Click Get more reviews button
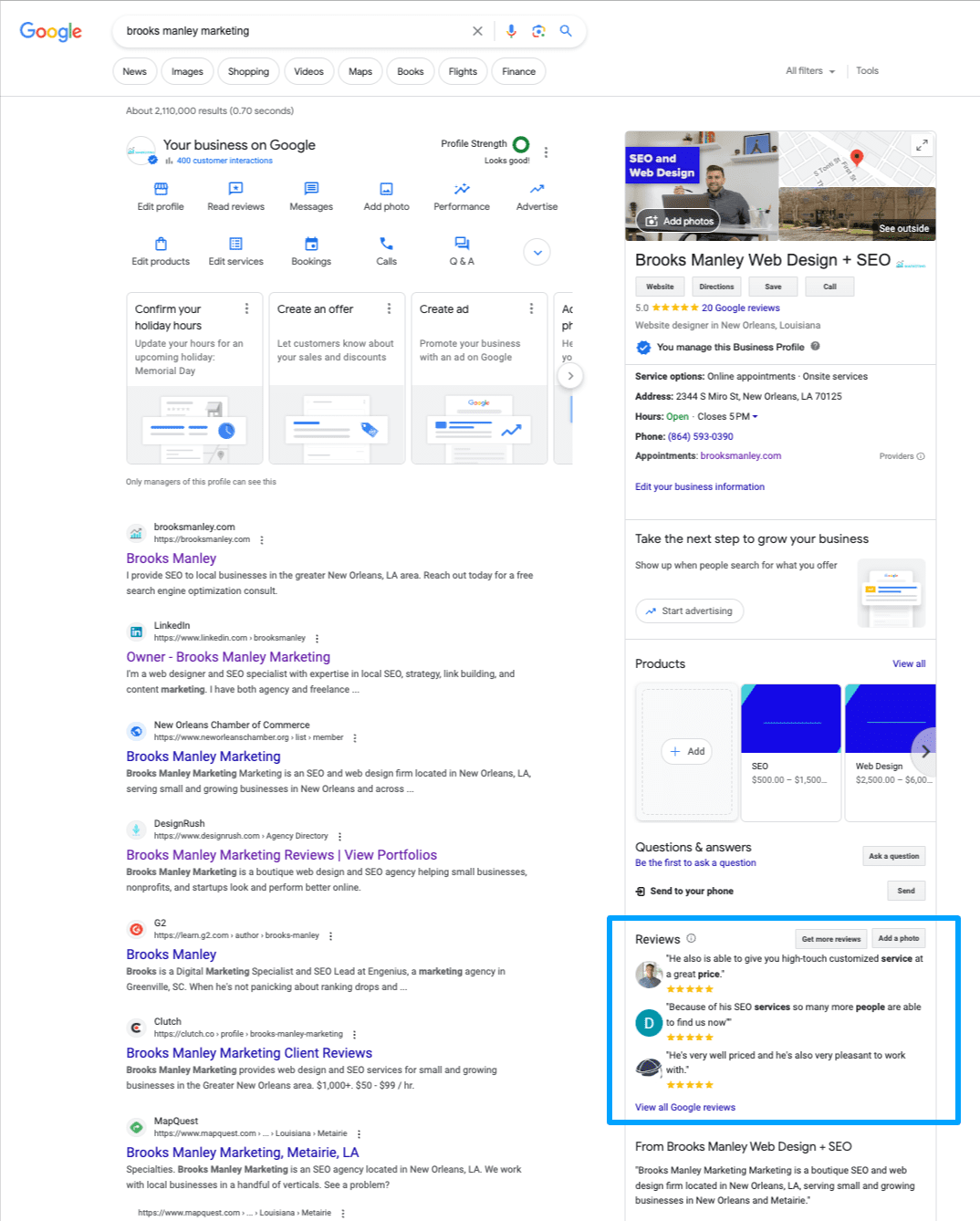 click(831, 939)
